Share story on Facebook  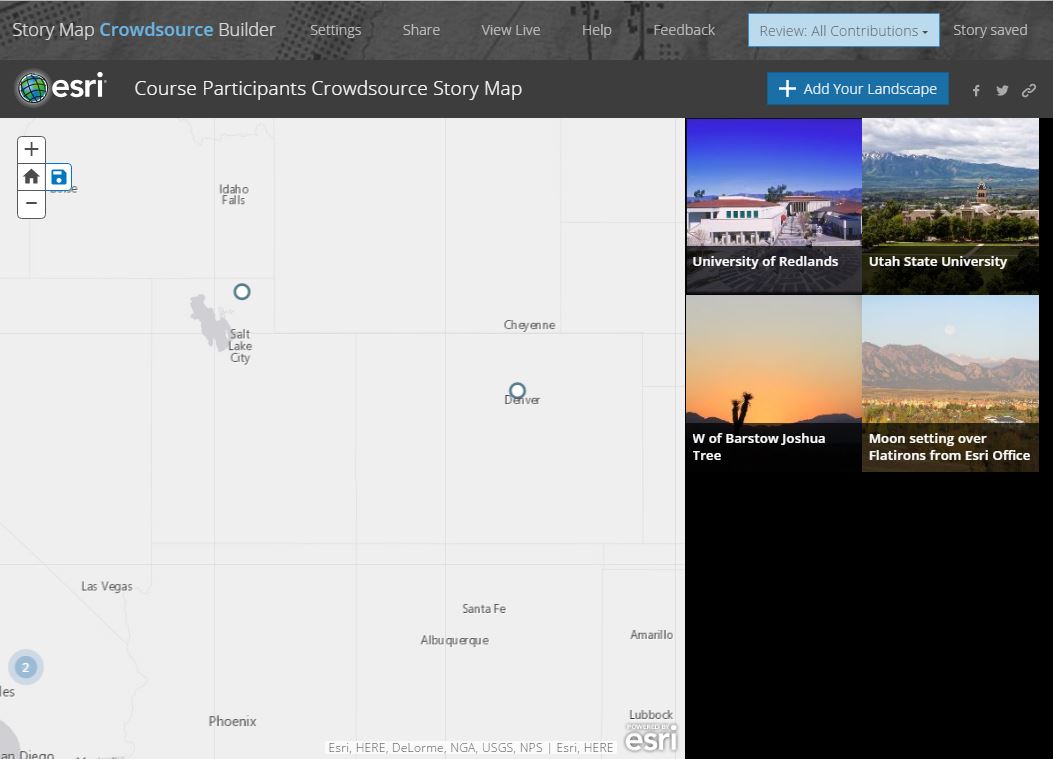pyautogui.click(x=976, y=90)
